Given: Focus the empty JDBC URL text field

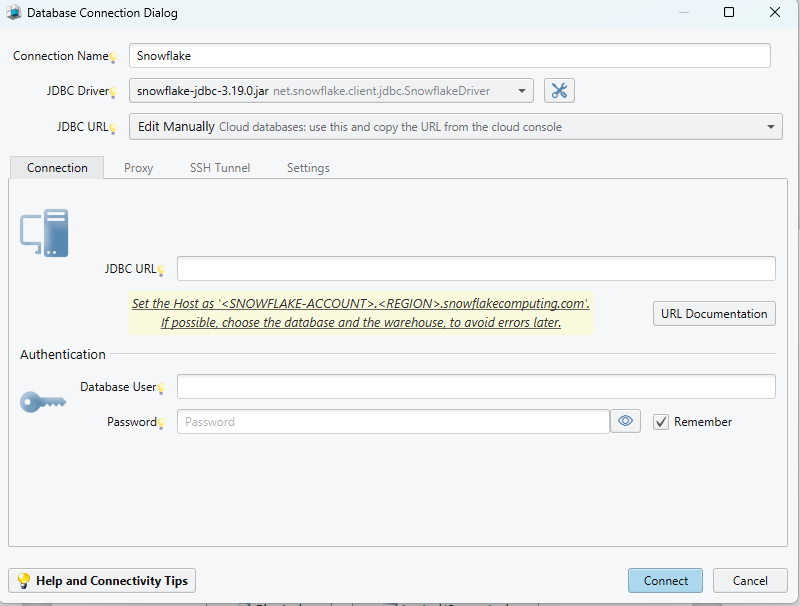Looking at the screenshot, I should [476, 269].
